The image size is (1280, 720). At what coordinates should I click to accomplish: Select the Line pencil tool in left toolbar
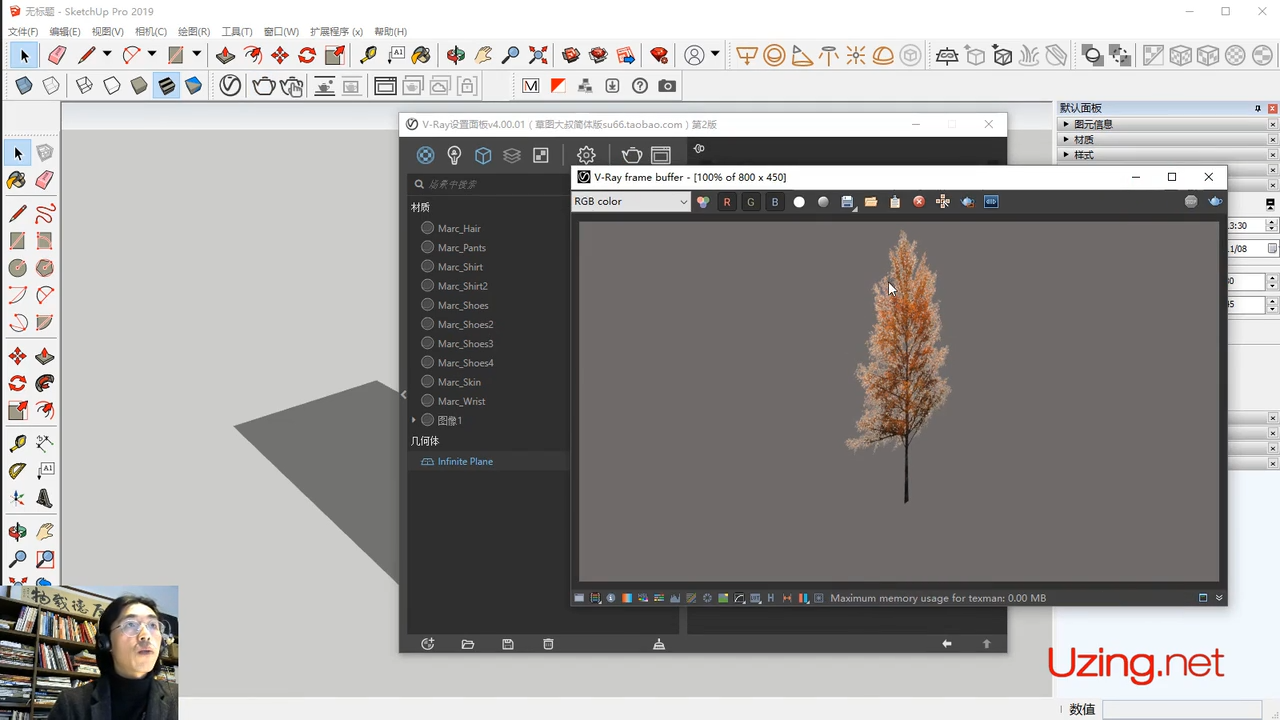(17, 214)
